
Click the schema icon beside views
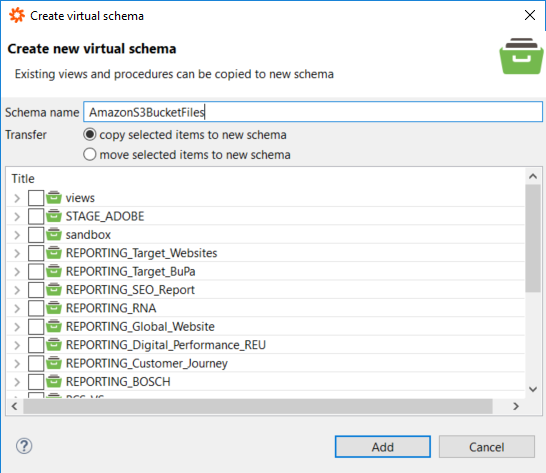(x=54, y=197)
